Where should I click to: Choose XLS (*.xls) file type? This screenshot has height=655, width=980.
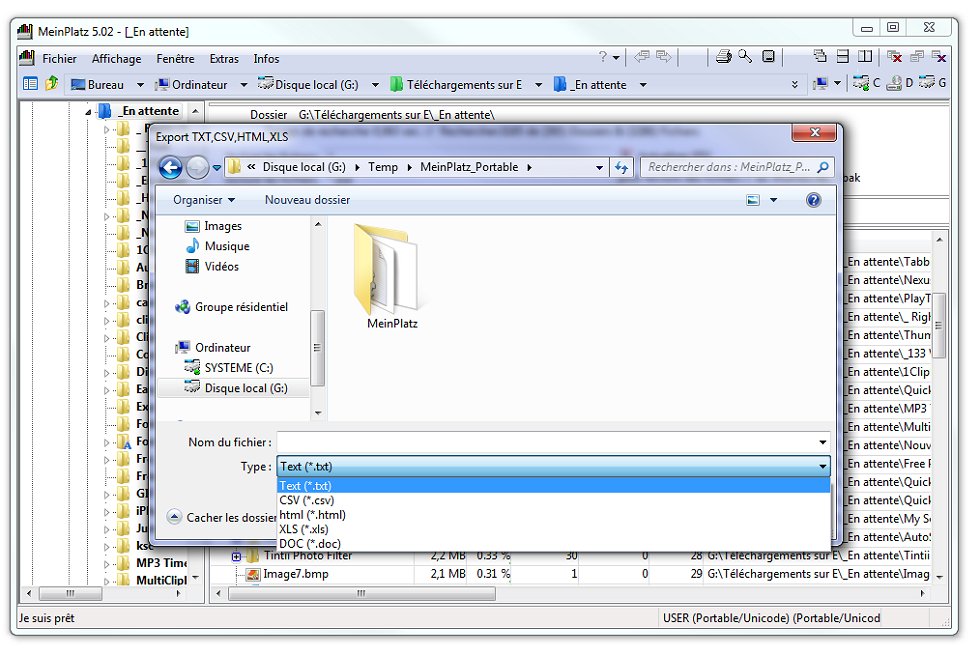[x=553, y=529]
